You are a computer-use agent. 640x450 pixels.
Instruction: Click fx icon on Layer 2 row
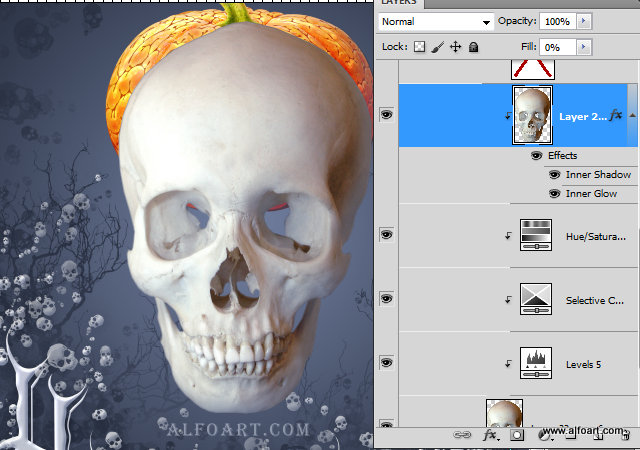(x=616, y=115)
